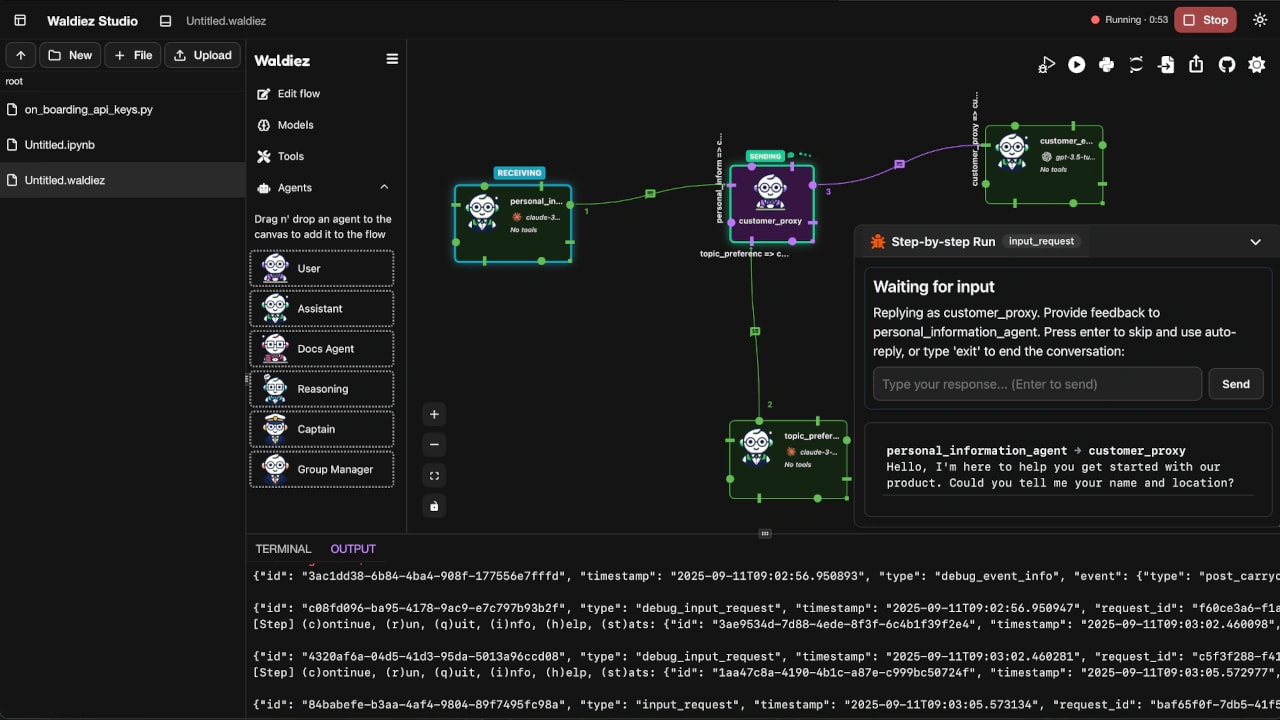Screen dimensions: 1280x720
Task: Run the flow with the play icon
Action: point(1076,64)
